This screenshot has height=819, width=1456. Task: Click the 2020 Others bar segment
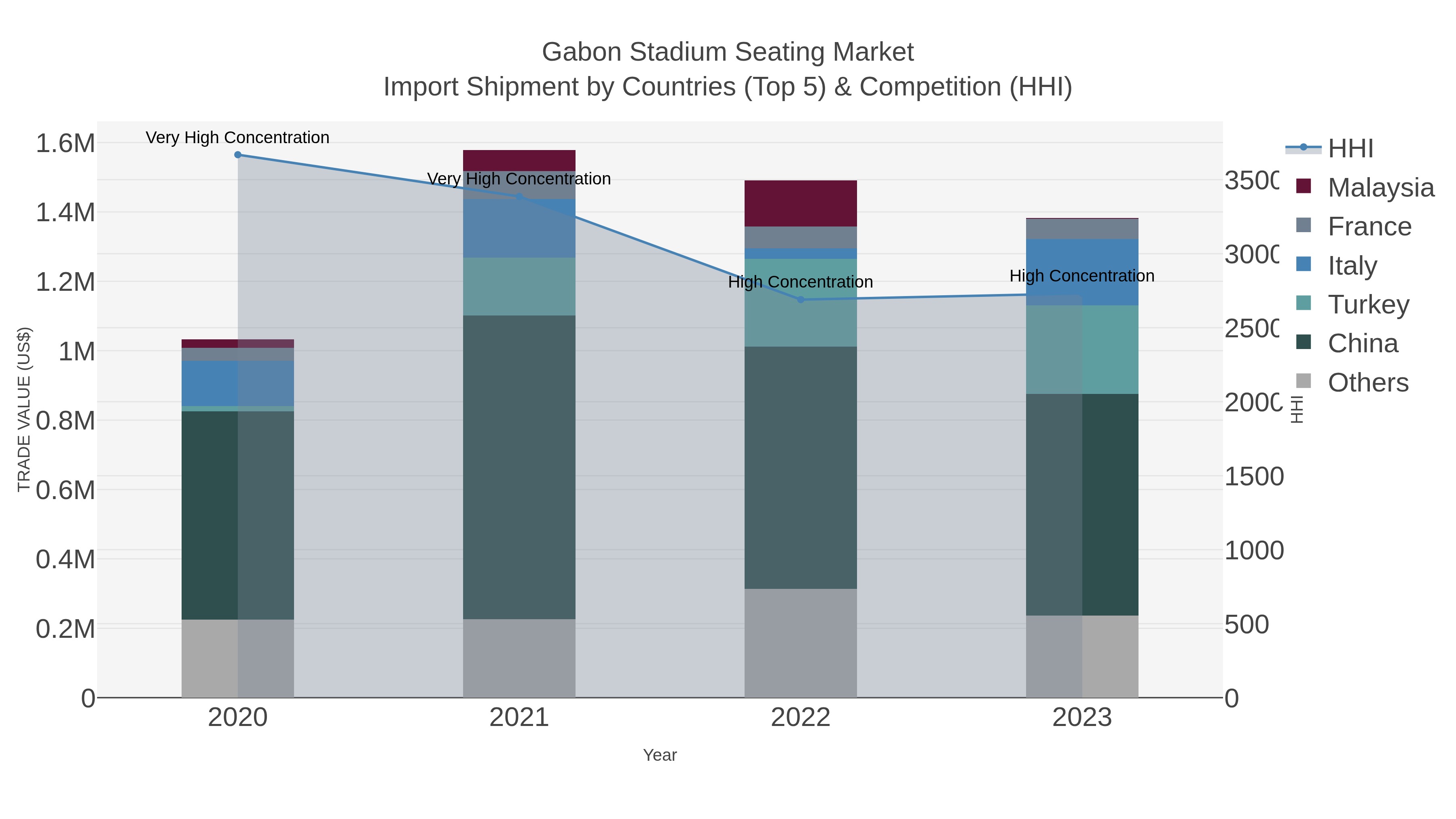coord(238,658)
